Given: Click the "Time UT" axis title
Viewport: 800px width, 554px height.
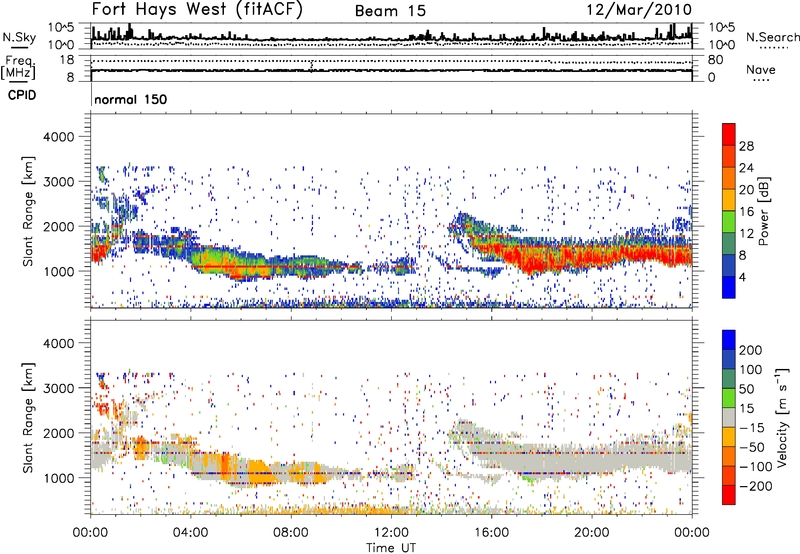Looking at the screenshot, I should pyautogui.click(x=391, y=548).
